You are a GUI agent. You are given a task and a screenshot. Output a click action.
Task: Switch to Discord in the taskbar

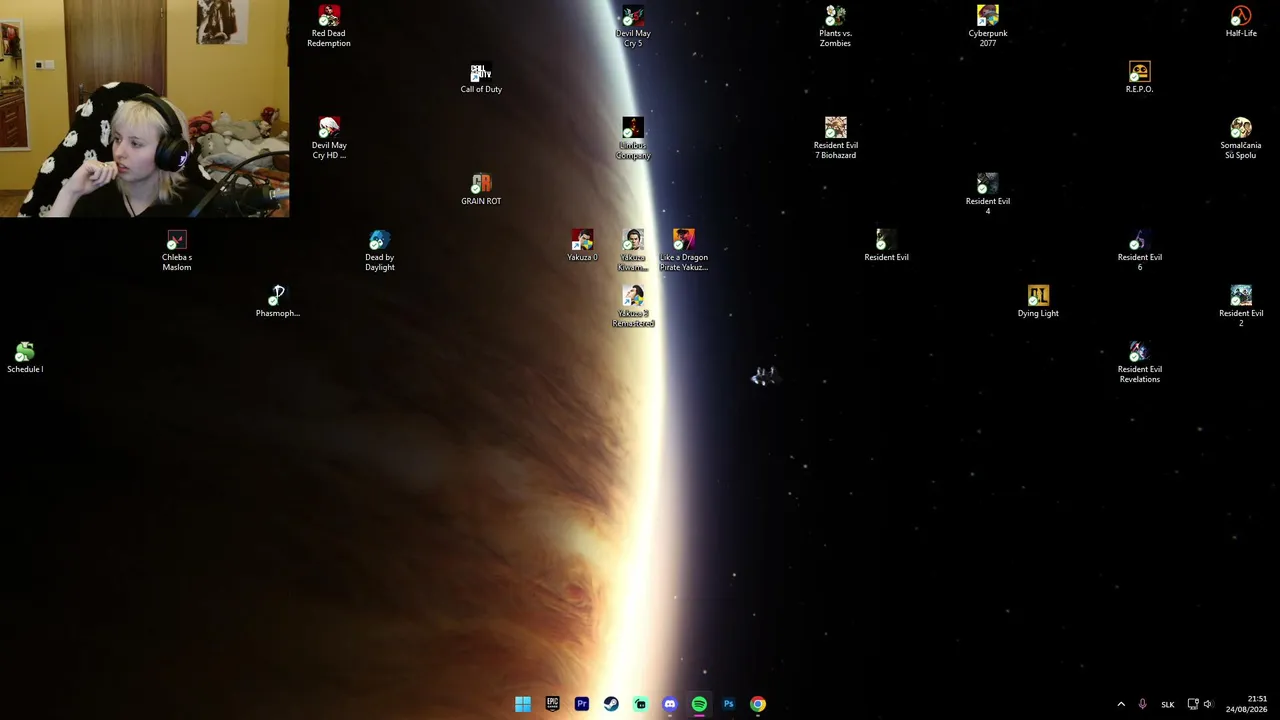(670, 704)
